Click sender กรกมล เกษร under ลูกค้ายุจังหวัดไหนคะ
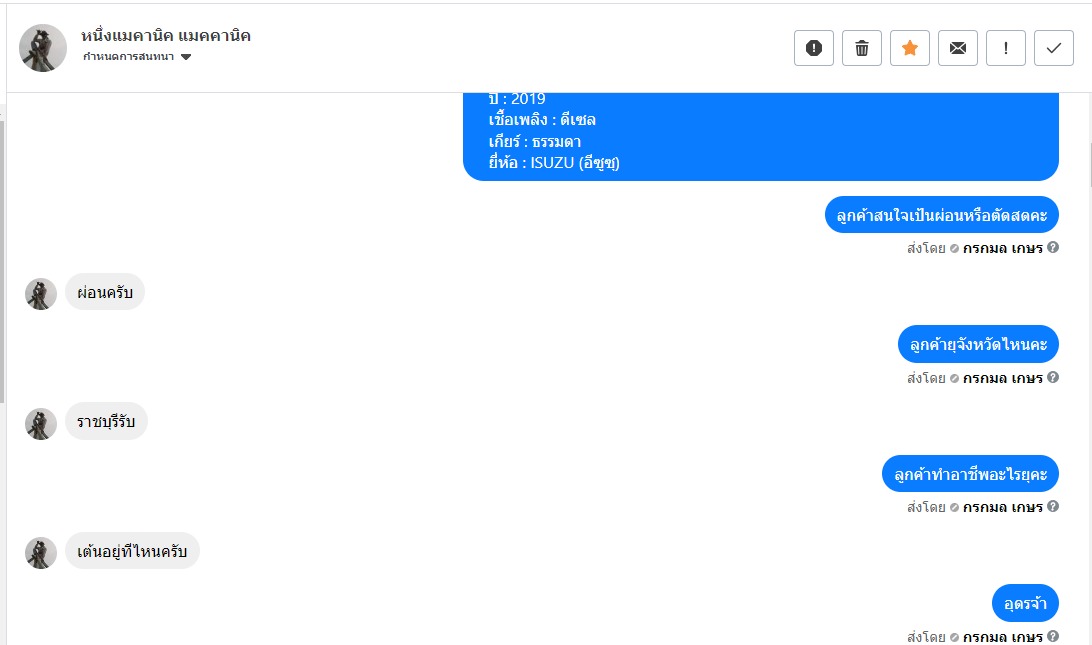 click(x=1002, y=378)
